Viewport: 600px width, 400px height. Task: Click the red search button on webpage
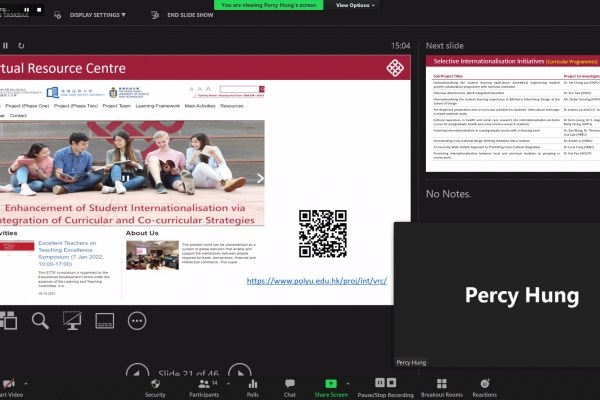[262, 89]
